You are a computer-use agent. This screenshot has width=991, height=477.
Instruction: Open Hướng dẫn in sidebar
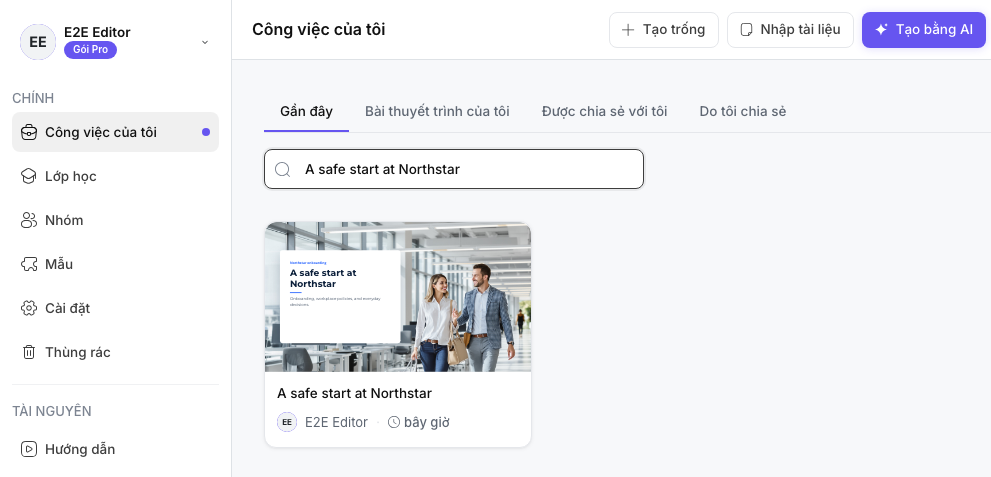[x=116, y=449]
